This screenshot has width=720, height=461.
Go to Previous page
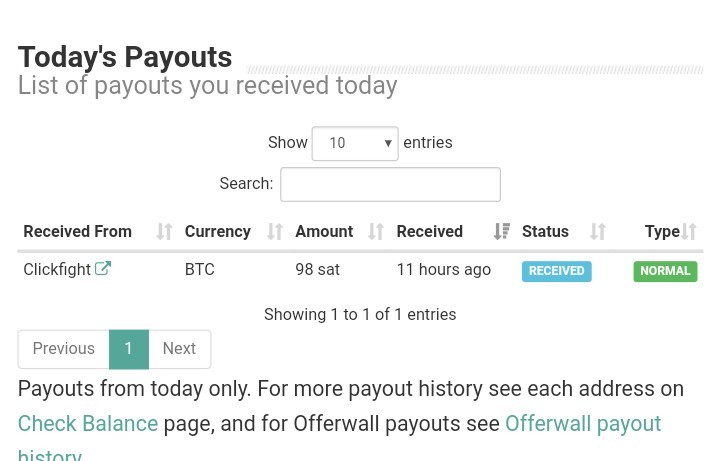(x=63, y=349)
